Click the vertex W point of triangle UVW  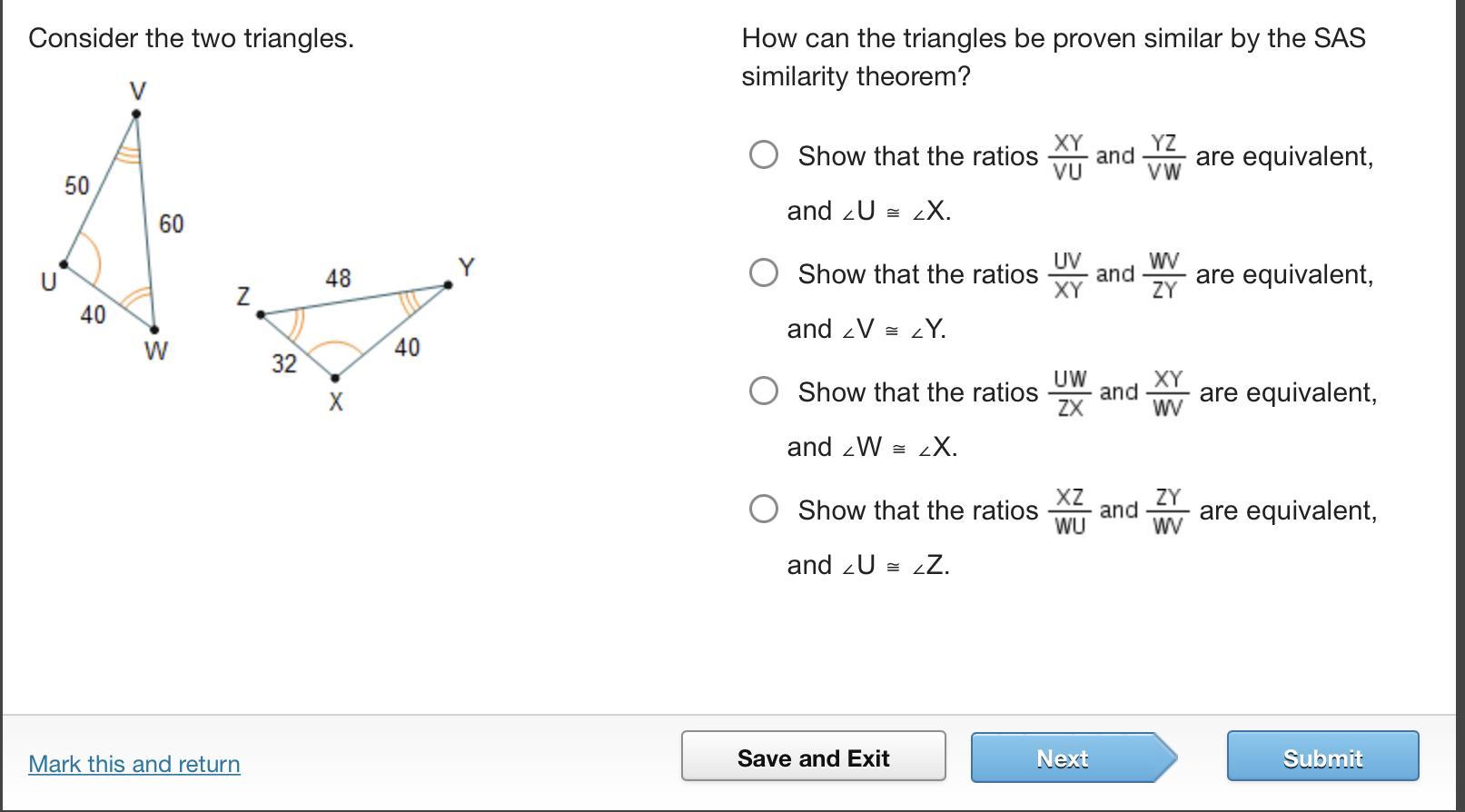[x=153, y=330]
